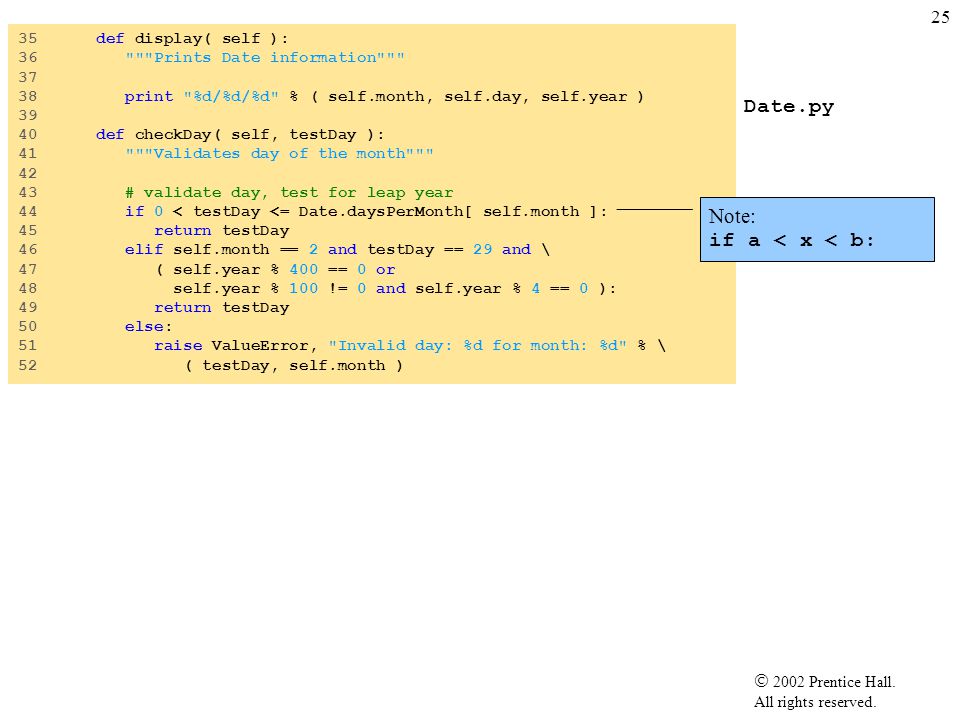960x720 pixels.
Task: Click the 'All rights reserved.' text
Action: 814,702
